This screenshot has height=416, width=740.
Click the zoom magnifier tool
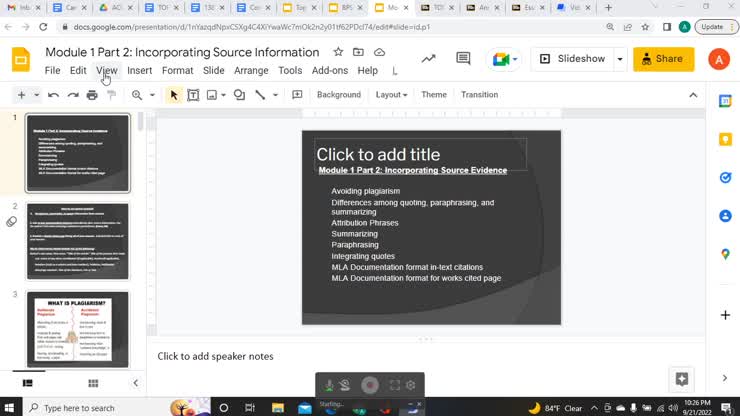[137, 95]
